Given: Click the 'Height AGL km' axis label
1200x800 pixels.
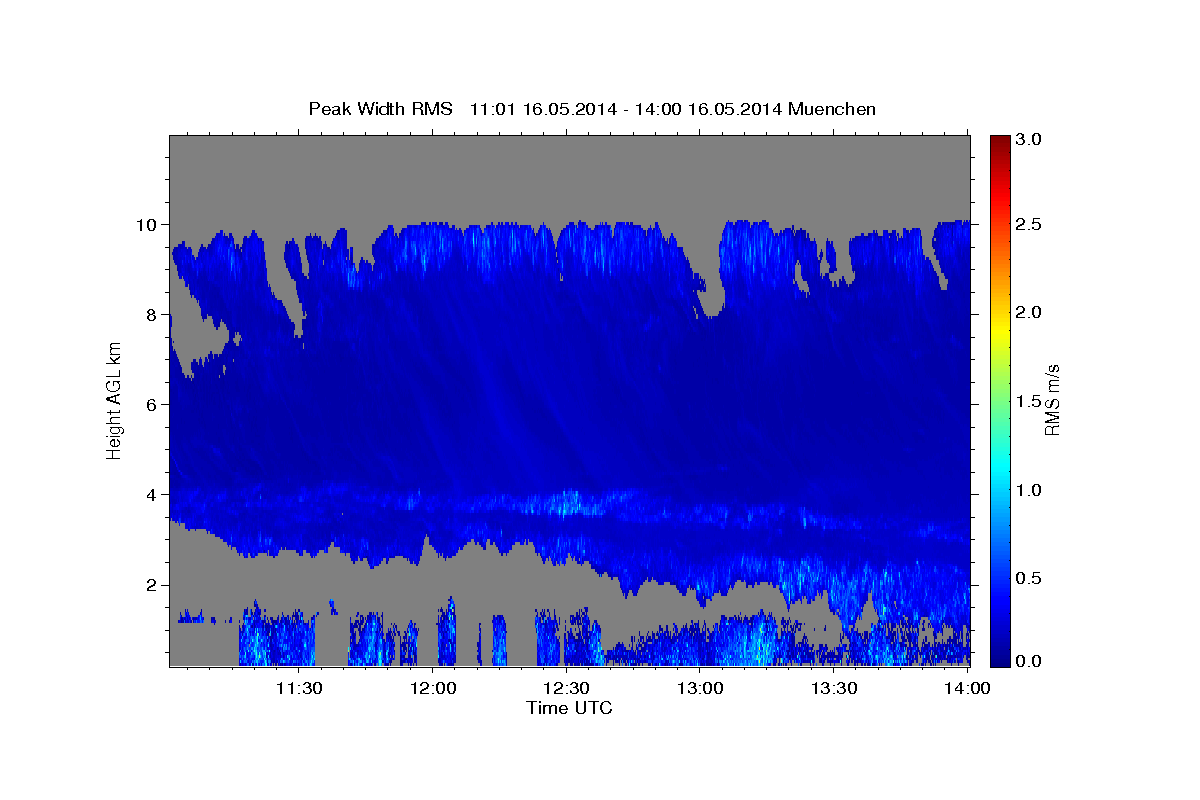Looking at the screenshot, I should coord(114,400).
